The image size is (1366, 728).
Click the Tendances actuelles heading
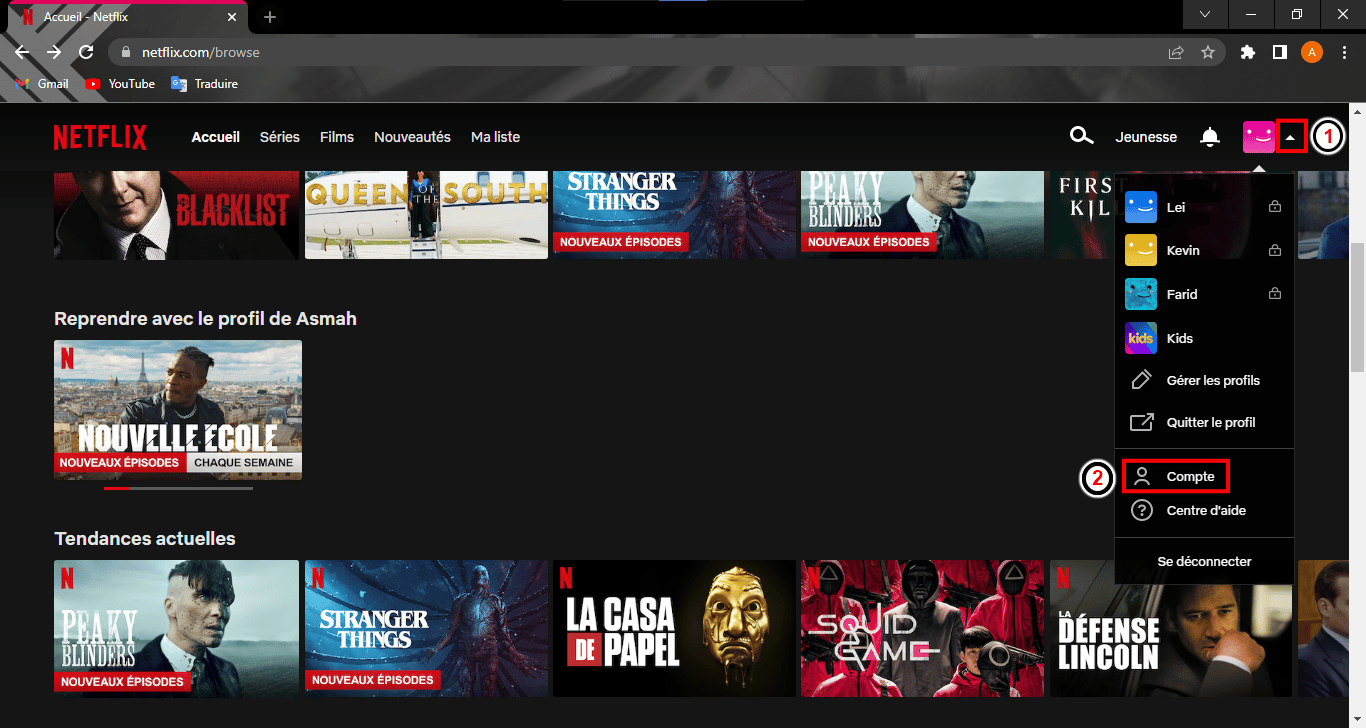(x=145, y=539)
